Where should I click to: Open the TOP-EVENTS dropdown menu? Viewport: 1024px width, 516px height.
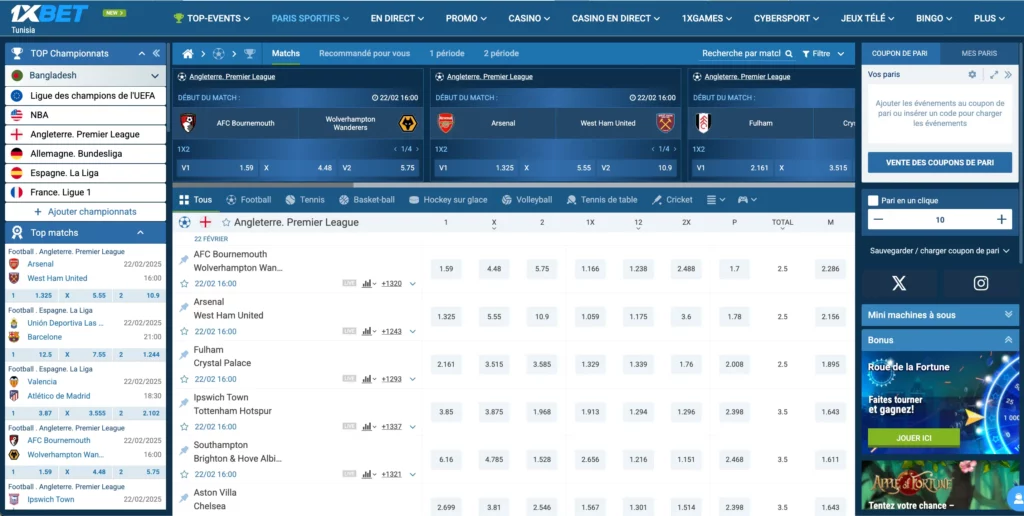(212, 18)
